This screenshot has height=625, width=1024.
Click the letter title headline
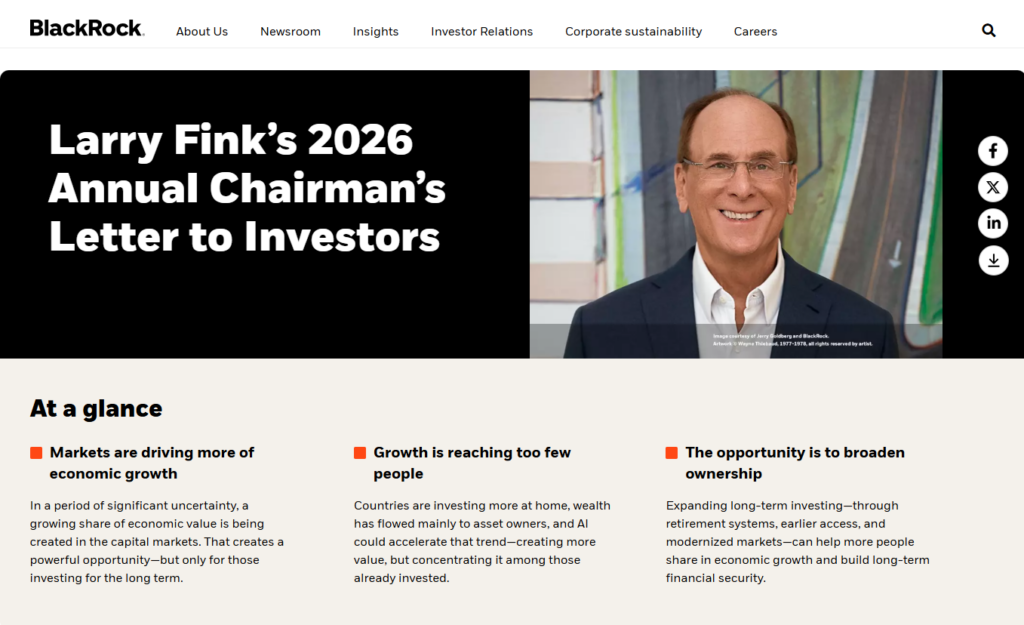pyautogui.click(x=247, y=188)
